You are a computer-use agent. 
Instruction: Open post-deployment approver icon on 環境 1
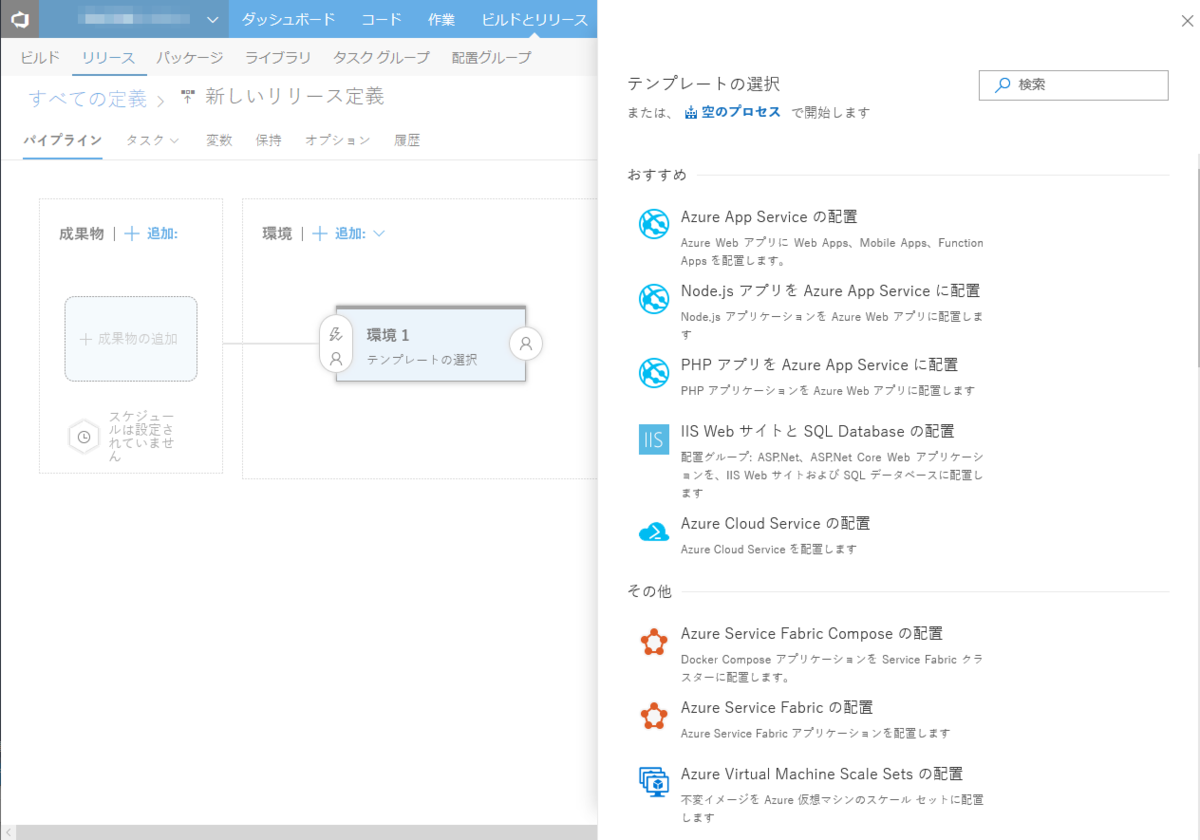tap(525, 343)
